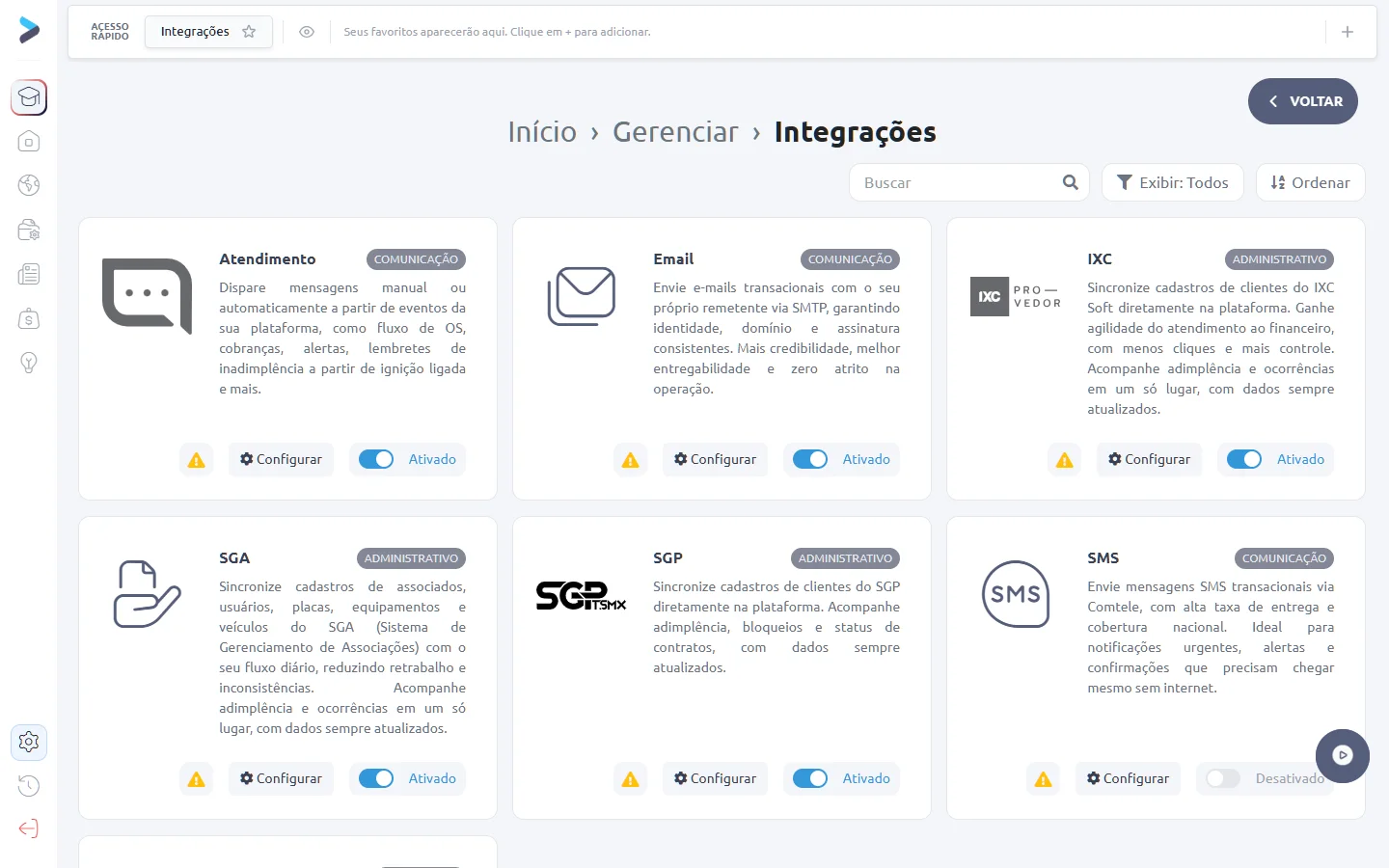The image size is (1389, 868).
Task: Open the Integrações quick access tab
Action: tap(208, 32)
